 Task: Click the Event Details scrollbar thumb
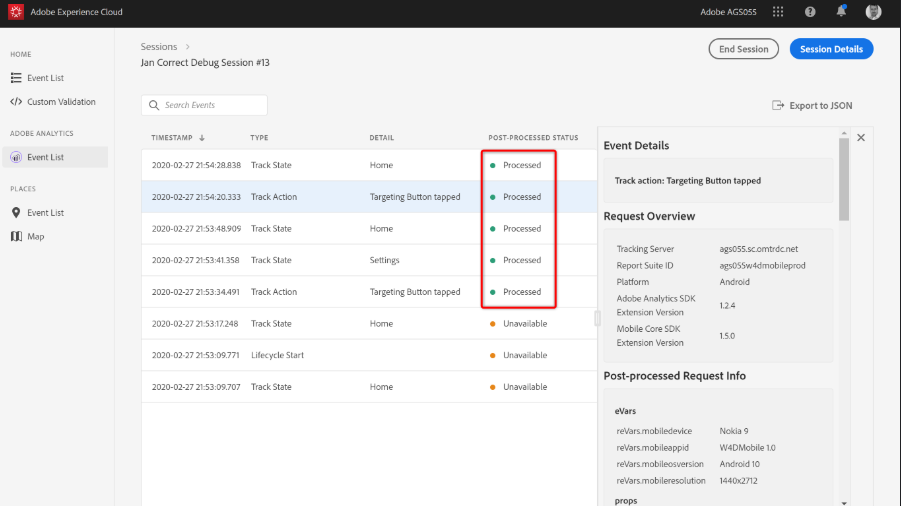[x=844, y=179]
